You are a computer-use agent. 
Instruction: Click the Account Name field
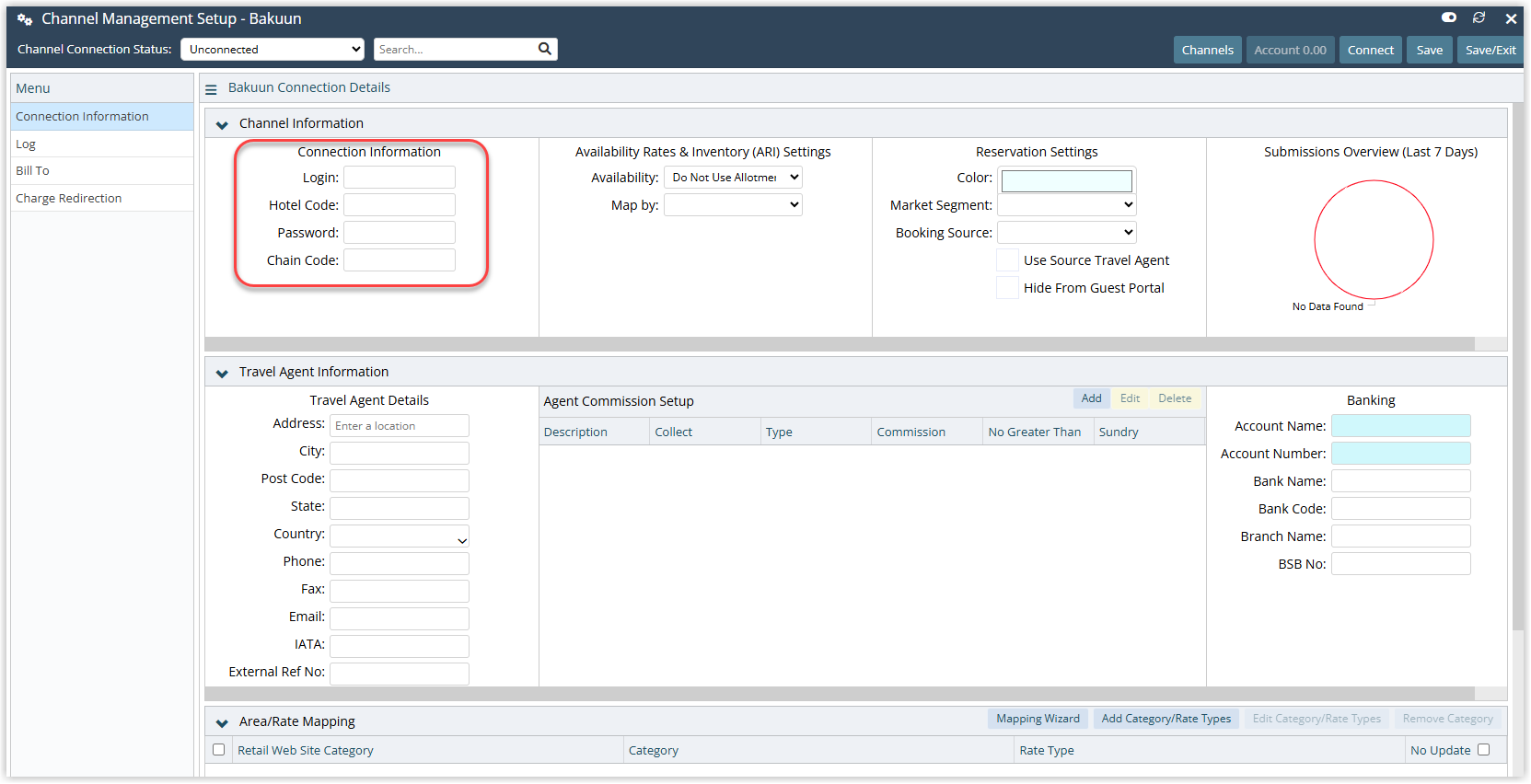1401,426
